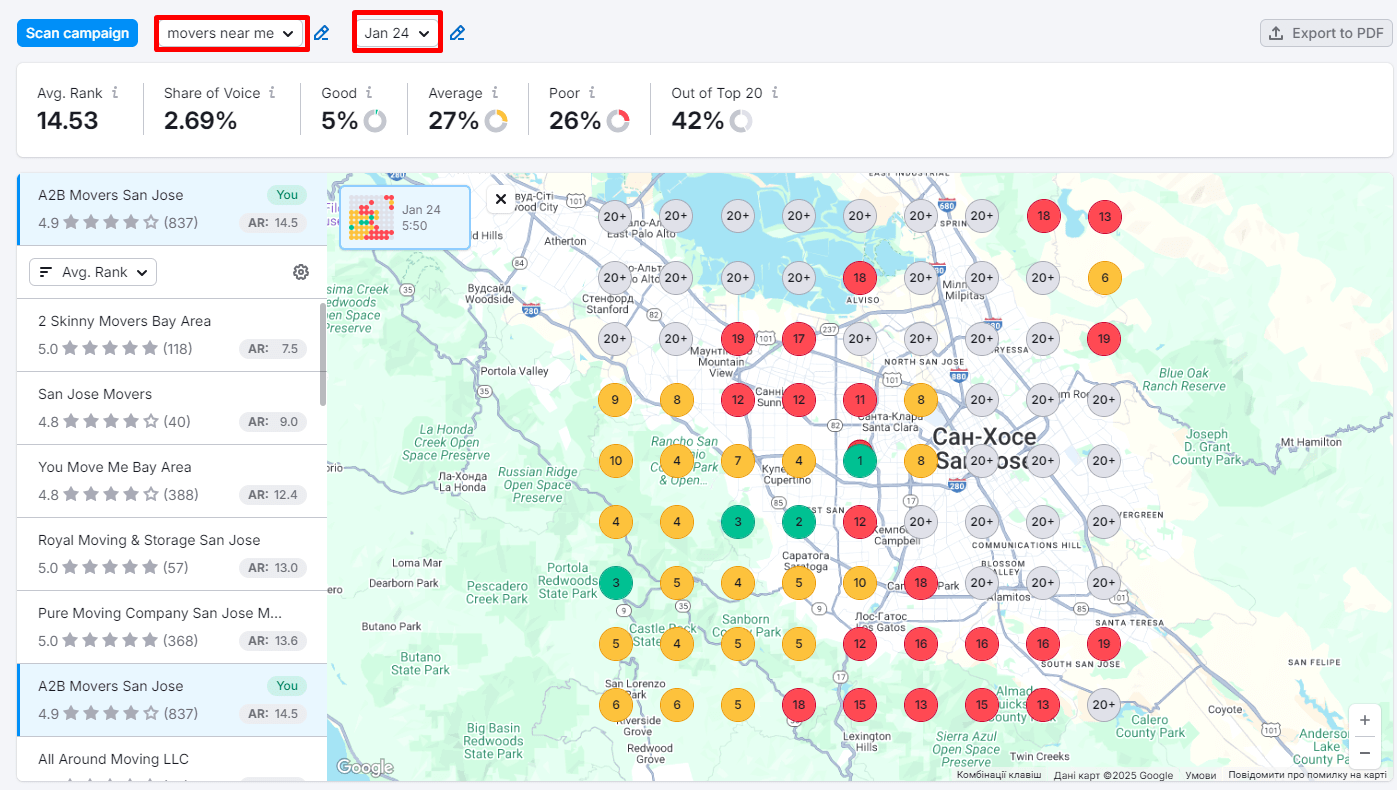The width and height of the screenshot is (1397, 790).
Task: Click the green rank 1 map pin
Action: click(859, 462)
